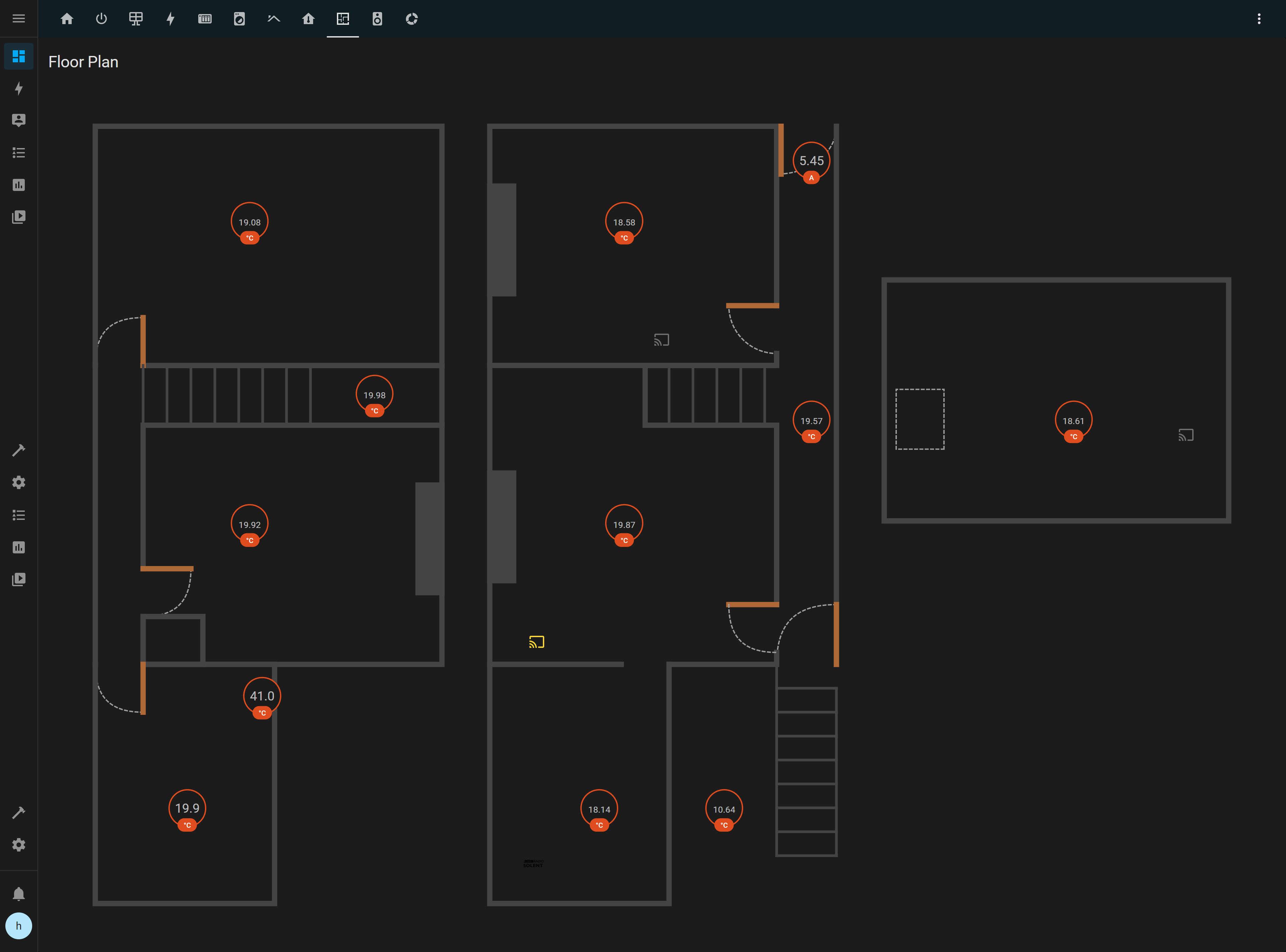This screenshot has width=1286, height=952.
Task: Open the donut chart view in top bar
Action: tap(412, 18)
